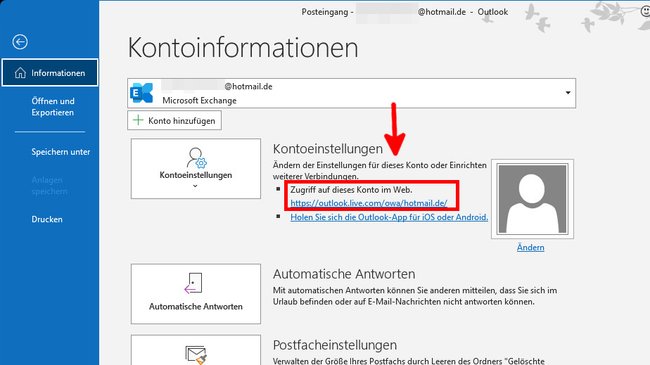Click the smiley feedback icon at top right
The image size is (650, 365).
645,12
